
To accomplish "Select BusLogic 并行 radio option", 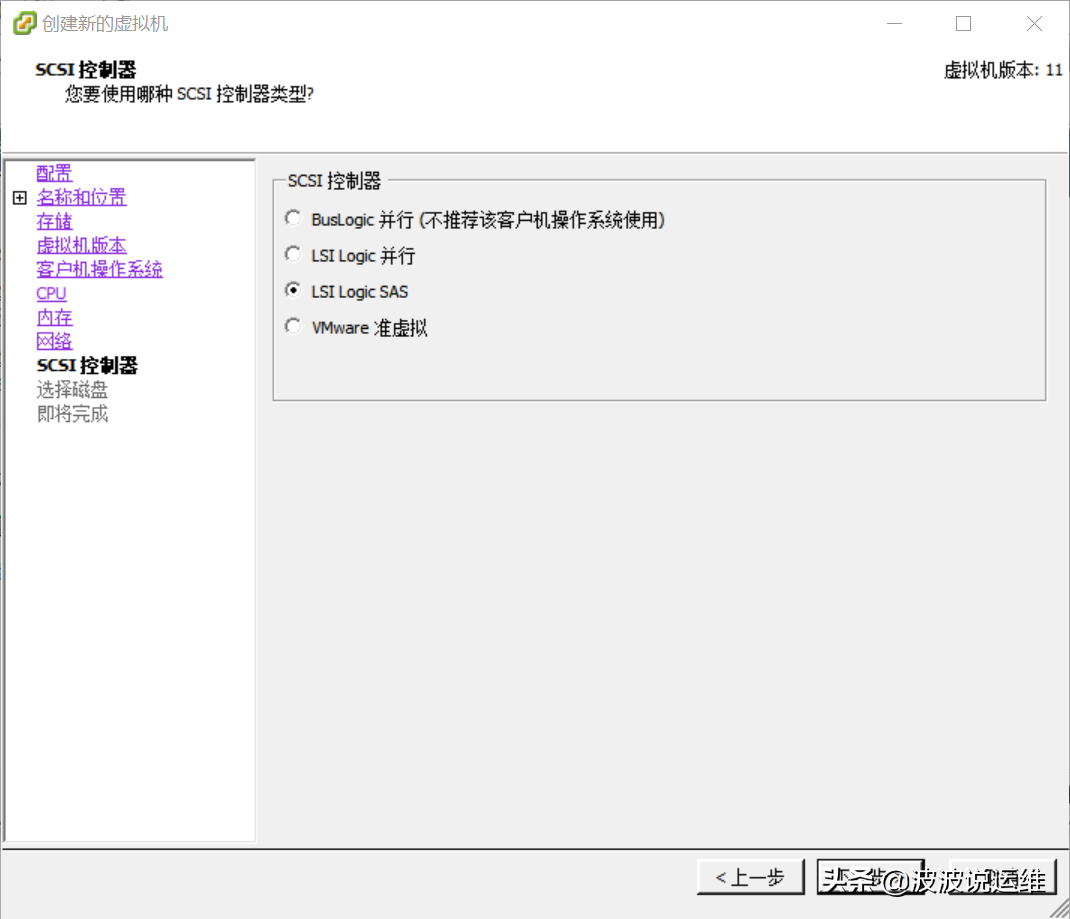I will coord(293,218).
